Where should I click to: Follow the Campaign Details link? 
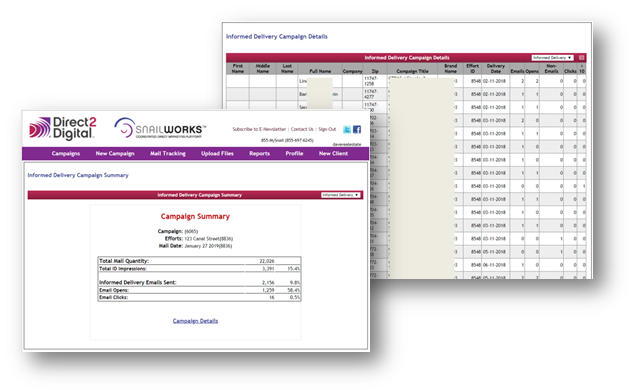pyautogui.click(x=195, y=321)
